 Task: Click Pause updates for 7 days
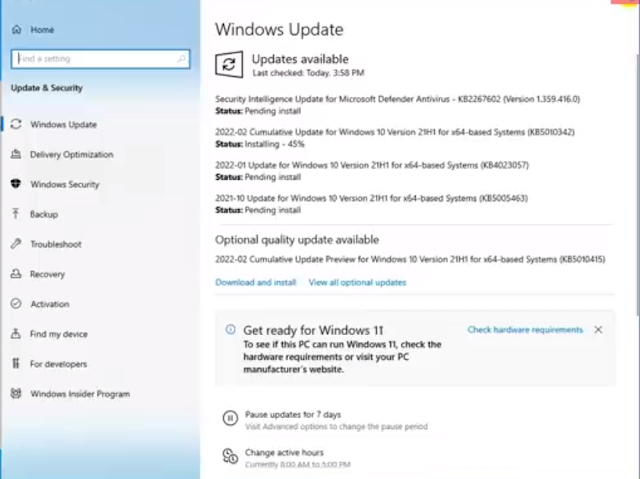click(x=293, y=415)
